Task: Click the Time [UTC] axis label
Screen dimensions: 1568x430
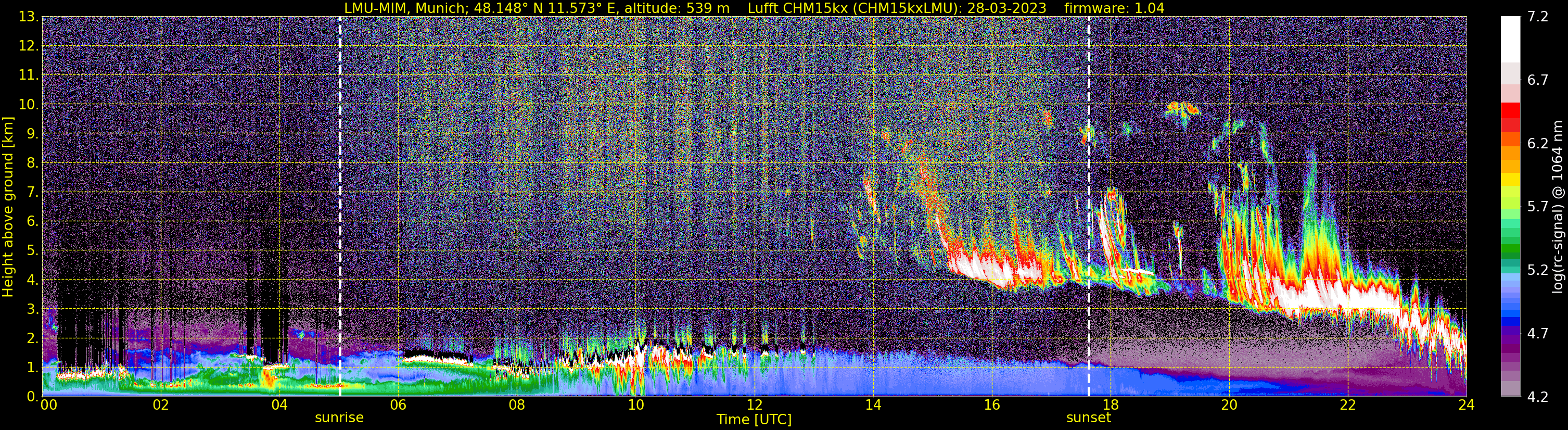Action: pyautogui.click(x=754, y=420)
